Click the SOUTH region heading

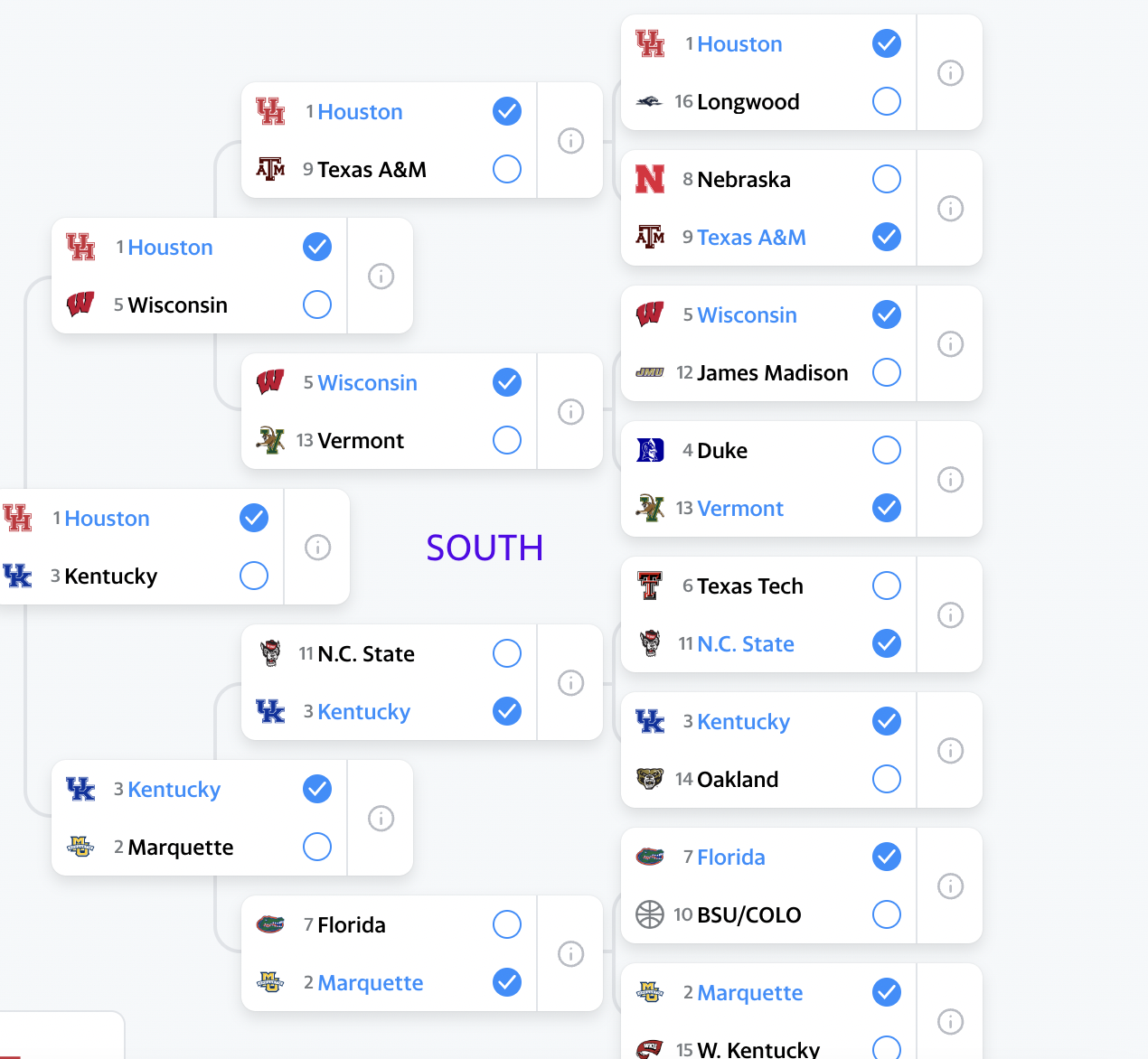(x=485, y=548)
